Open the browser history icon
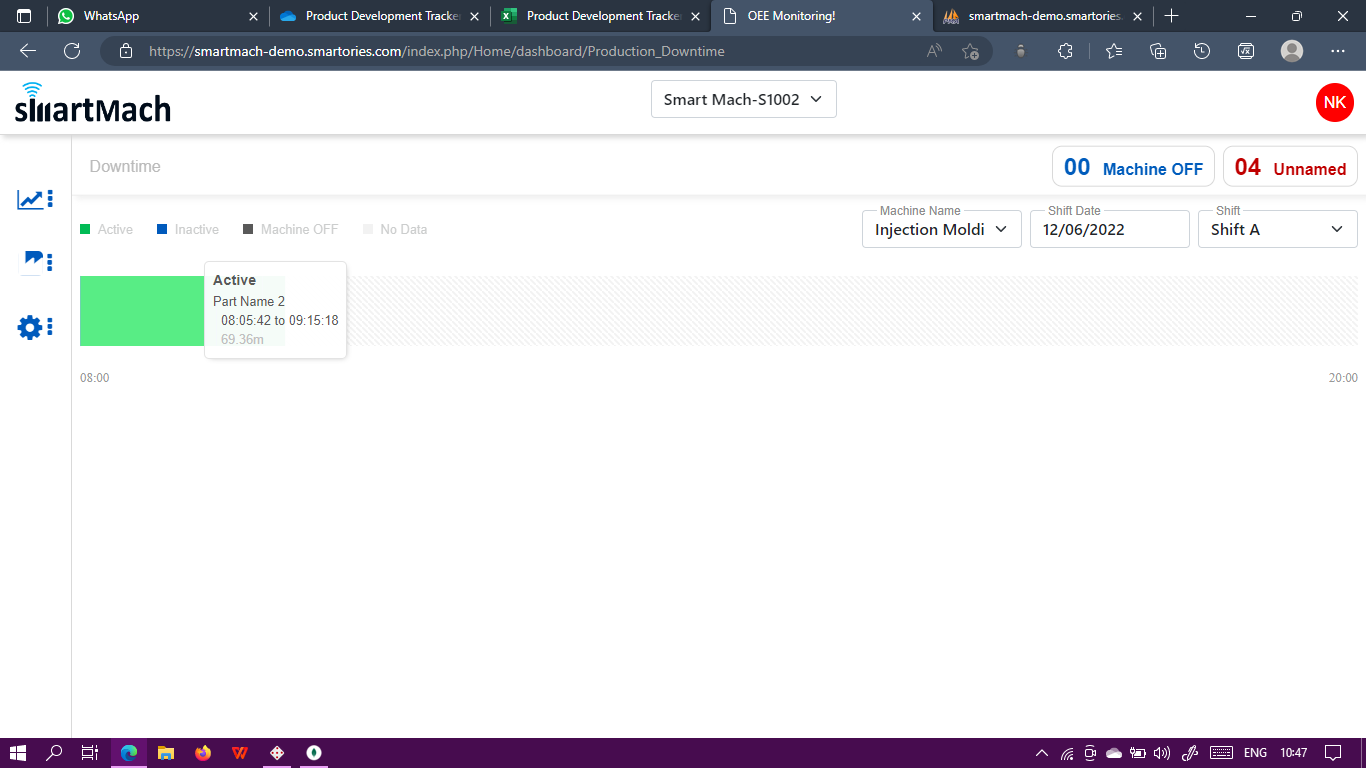Image resolution: width=1366 pixels, height=768 pixels. click(1201, 50)
